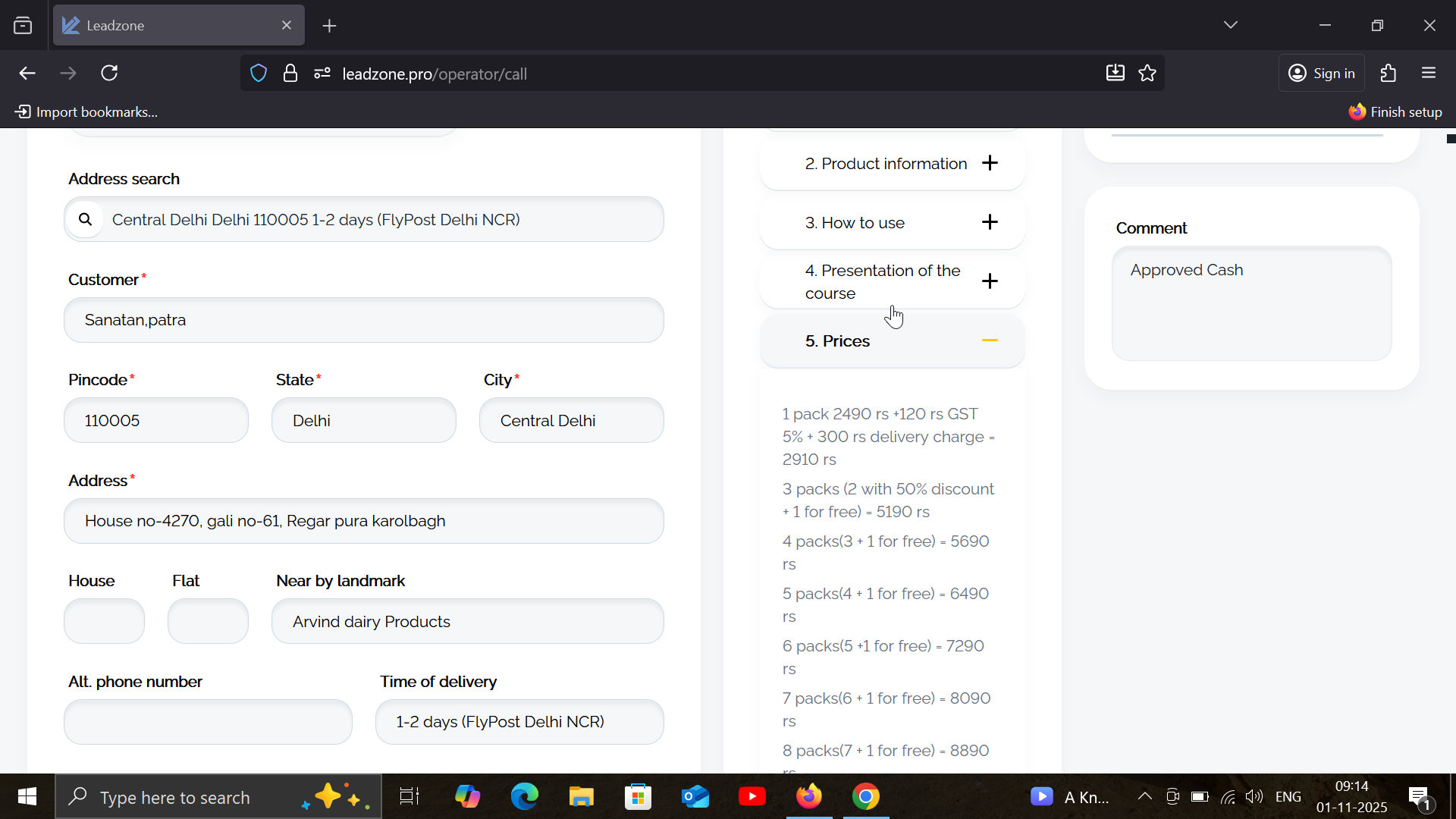Open the browser extensions icon
The image size is (1456, 819).
point(1388,74)
